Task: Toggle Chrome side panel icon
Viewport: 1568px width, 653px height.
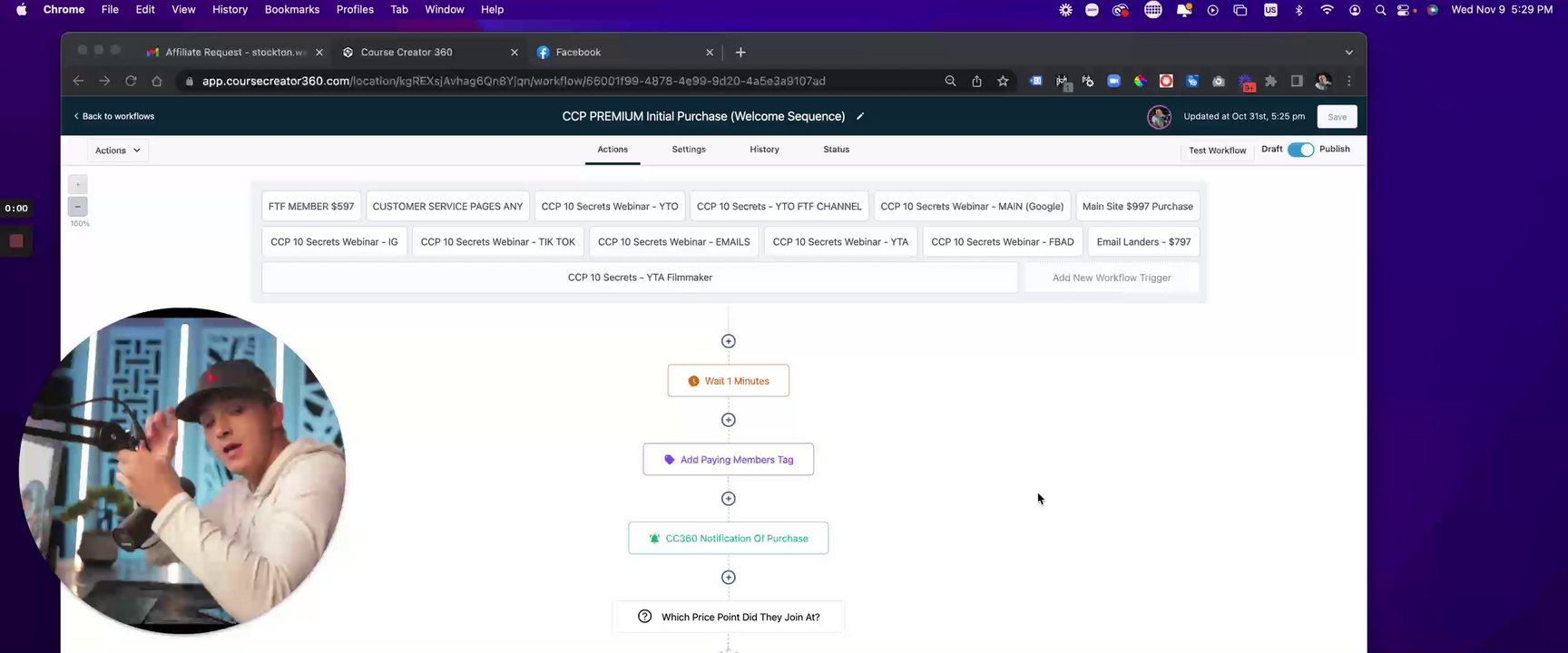Action: [x=1297, y=81]
